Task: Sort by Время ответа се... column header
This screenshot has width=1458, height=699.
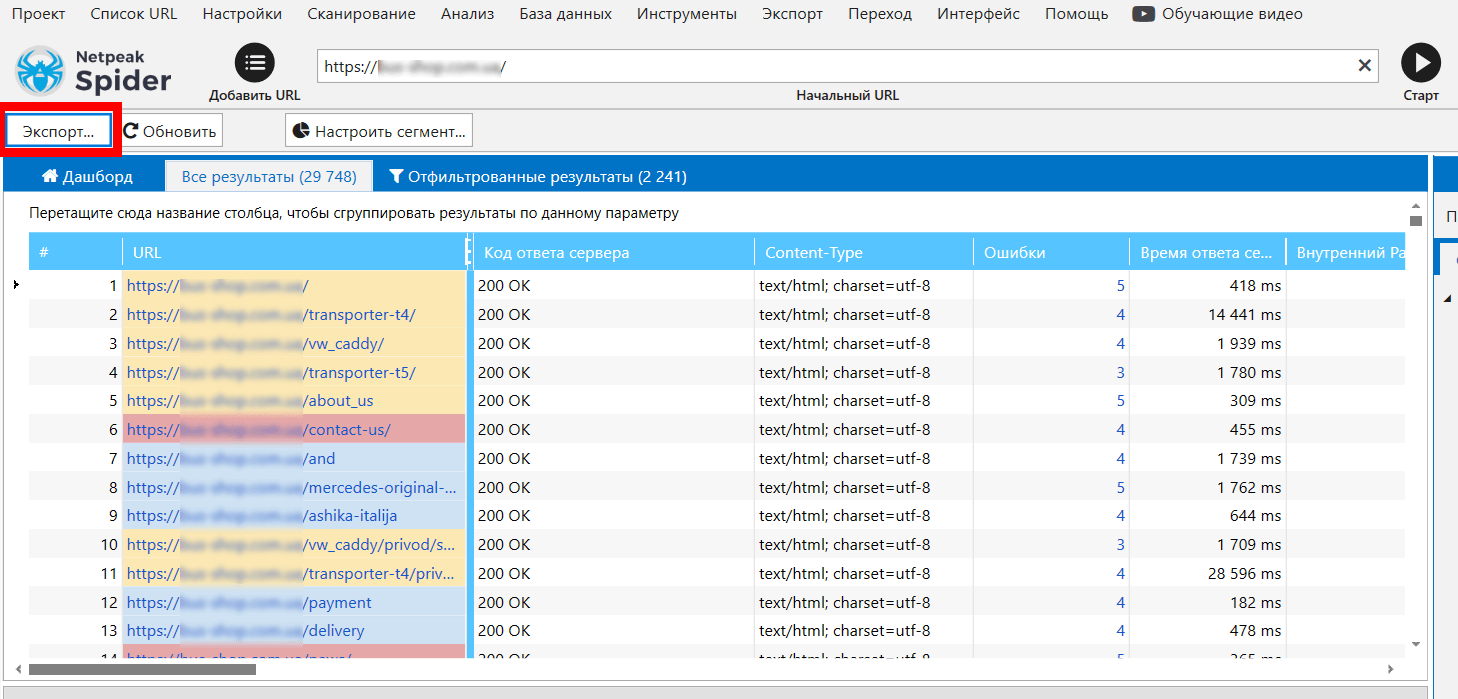Action: tap(1207, 252)
